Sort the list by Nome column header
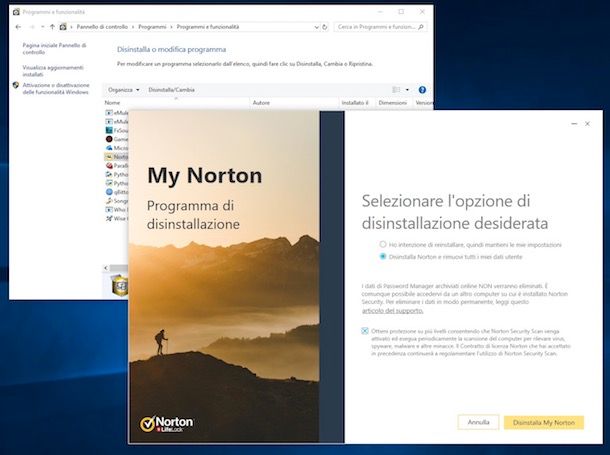Viewport: 610px width, 455px height. [x=112, y=103]
